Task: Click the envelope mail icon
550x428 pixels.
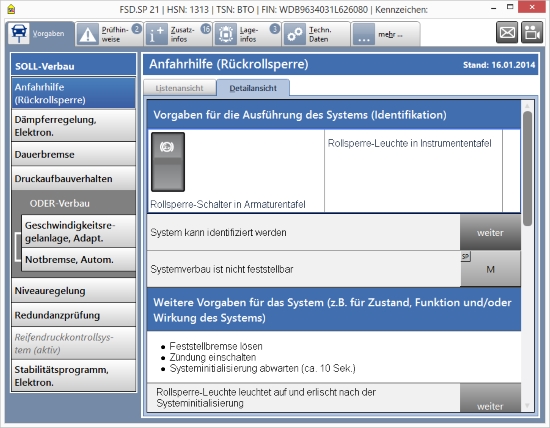Action: tap(507, 33)
